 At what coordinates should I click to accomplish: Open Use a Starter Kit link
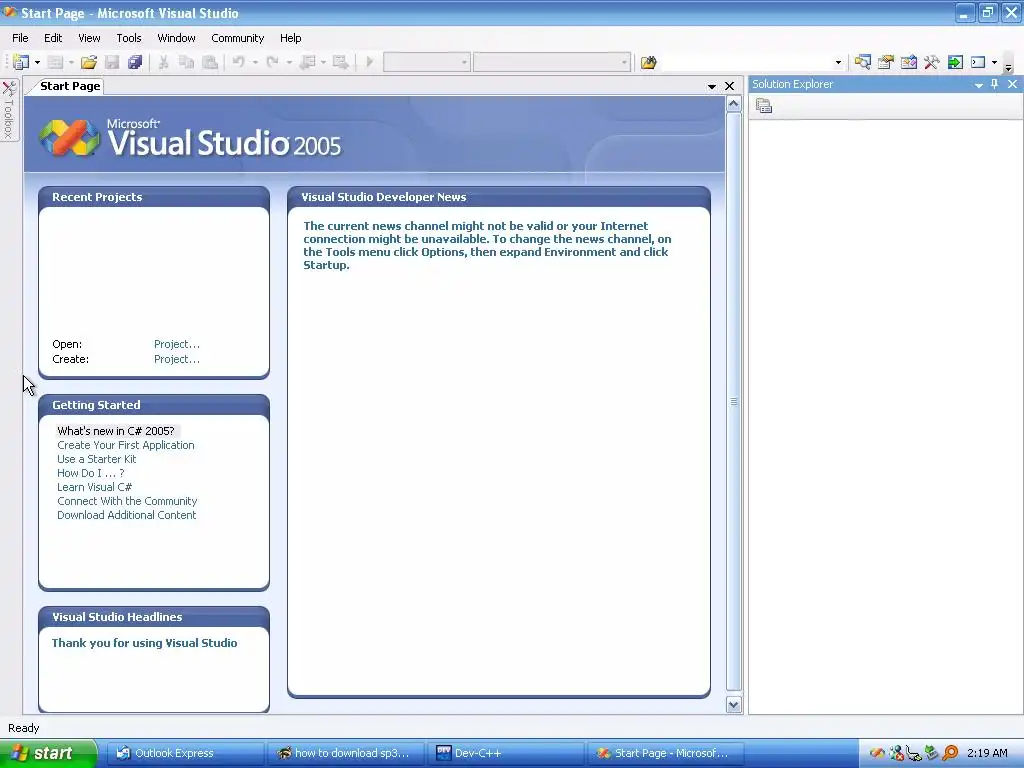point(97,459)
